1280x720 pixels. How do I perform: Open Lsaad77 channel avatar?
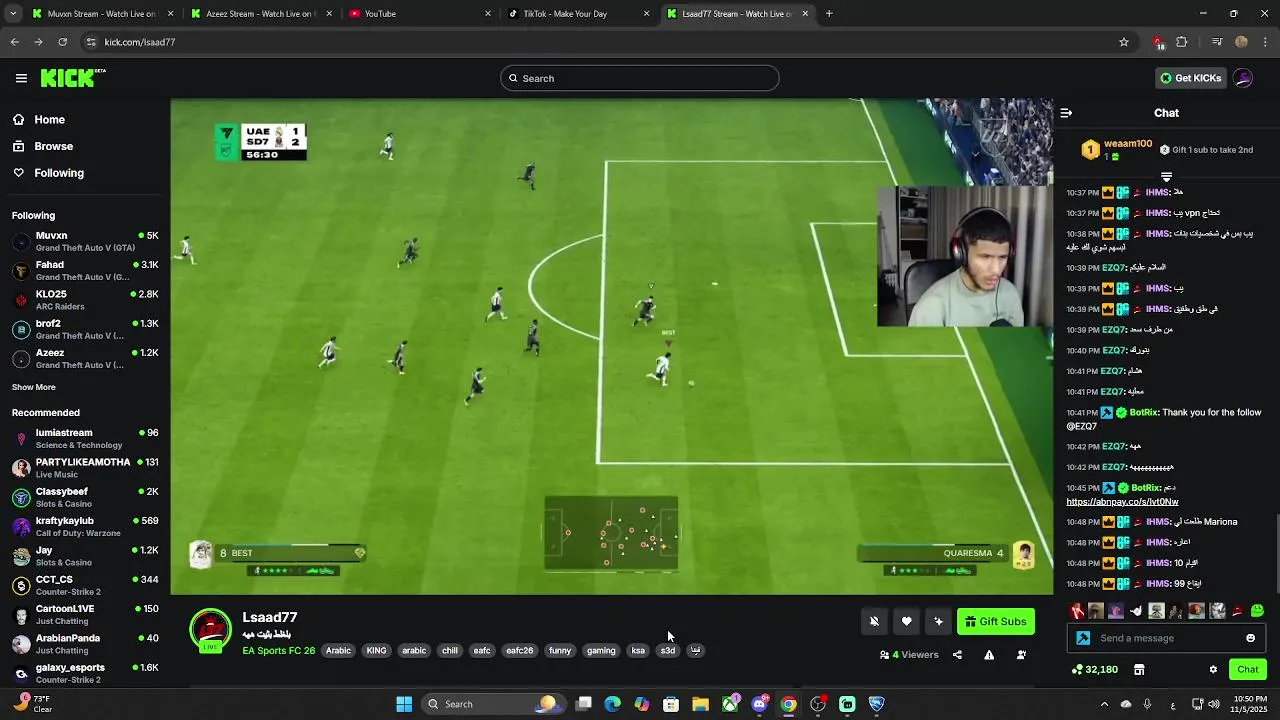click(210, 631)
